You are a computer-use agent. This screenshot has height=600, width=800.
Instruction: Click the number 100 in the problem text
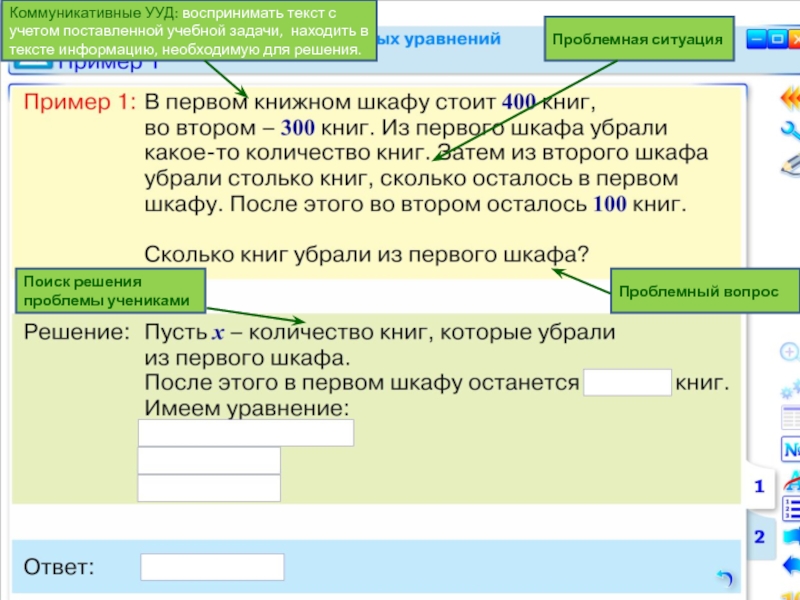coord(610,204)
